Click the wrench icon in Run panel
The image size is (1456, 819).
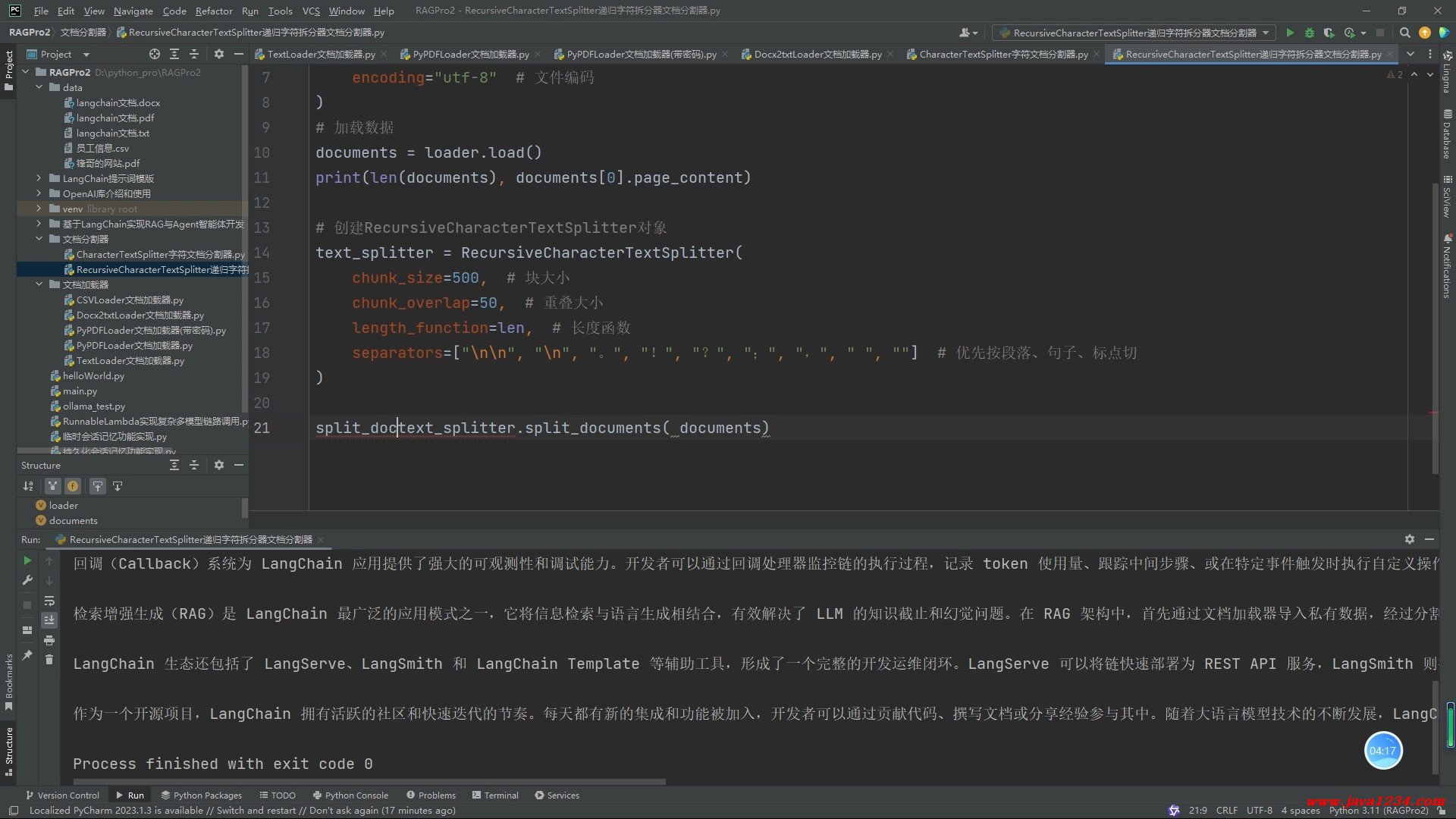click(x=27, y=580)
